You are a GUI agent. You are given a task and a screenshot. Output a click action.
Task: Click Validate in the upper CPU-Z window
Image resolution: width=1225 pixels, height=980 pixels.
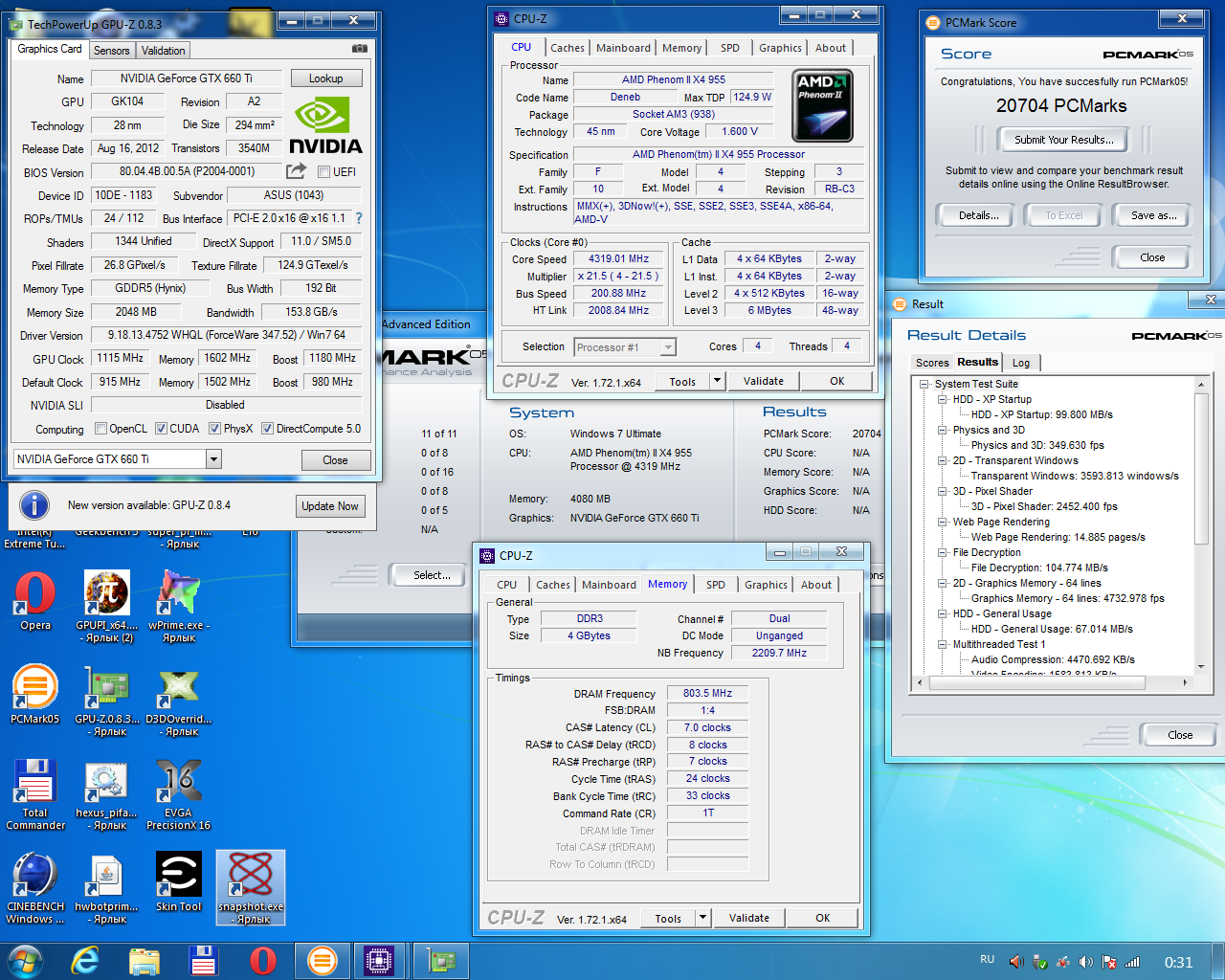coord(763,381)
